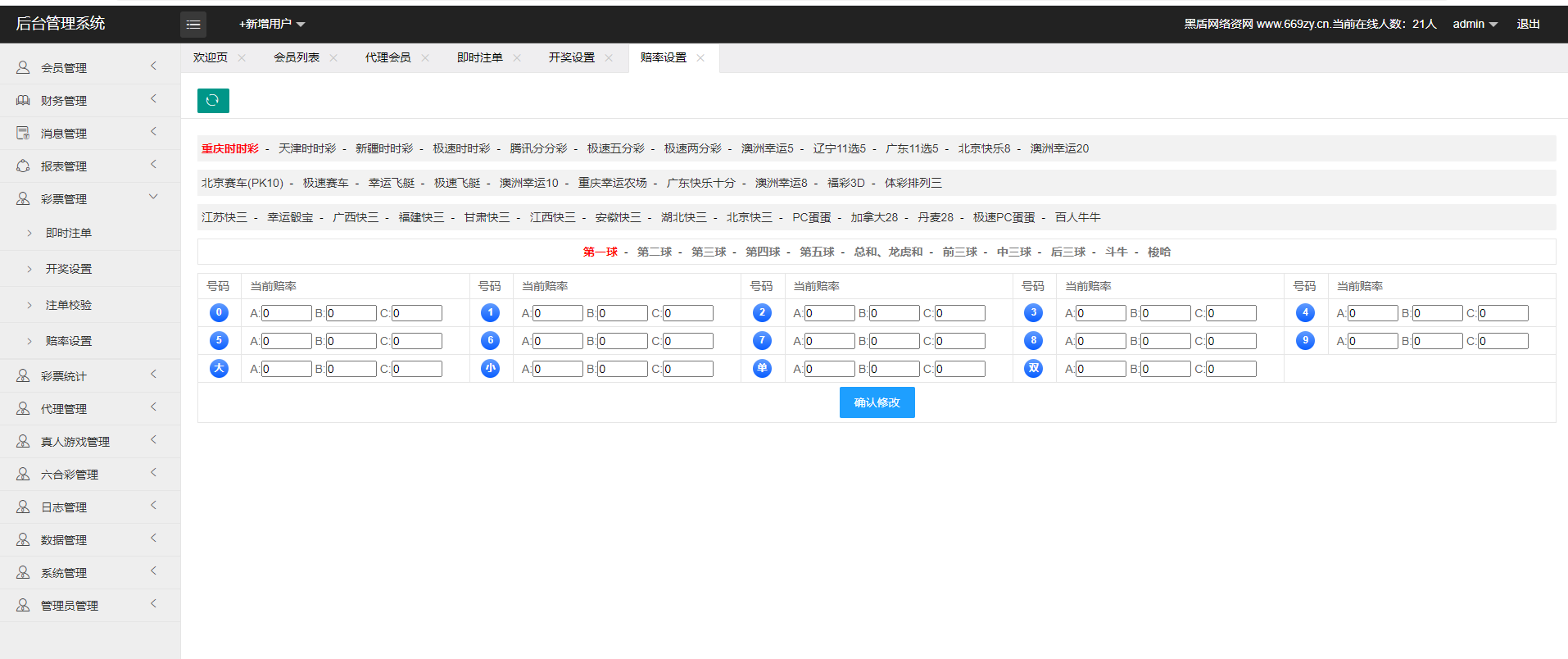
Task: Open 注单校验 in the sidebar submenu
Action: click(69, 305)
